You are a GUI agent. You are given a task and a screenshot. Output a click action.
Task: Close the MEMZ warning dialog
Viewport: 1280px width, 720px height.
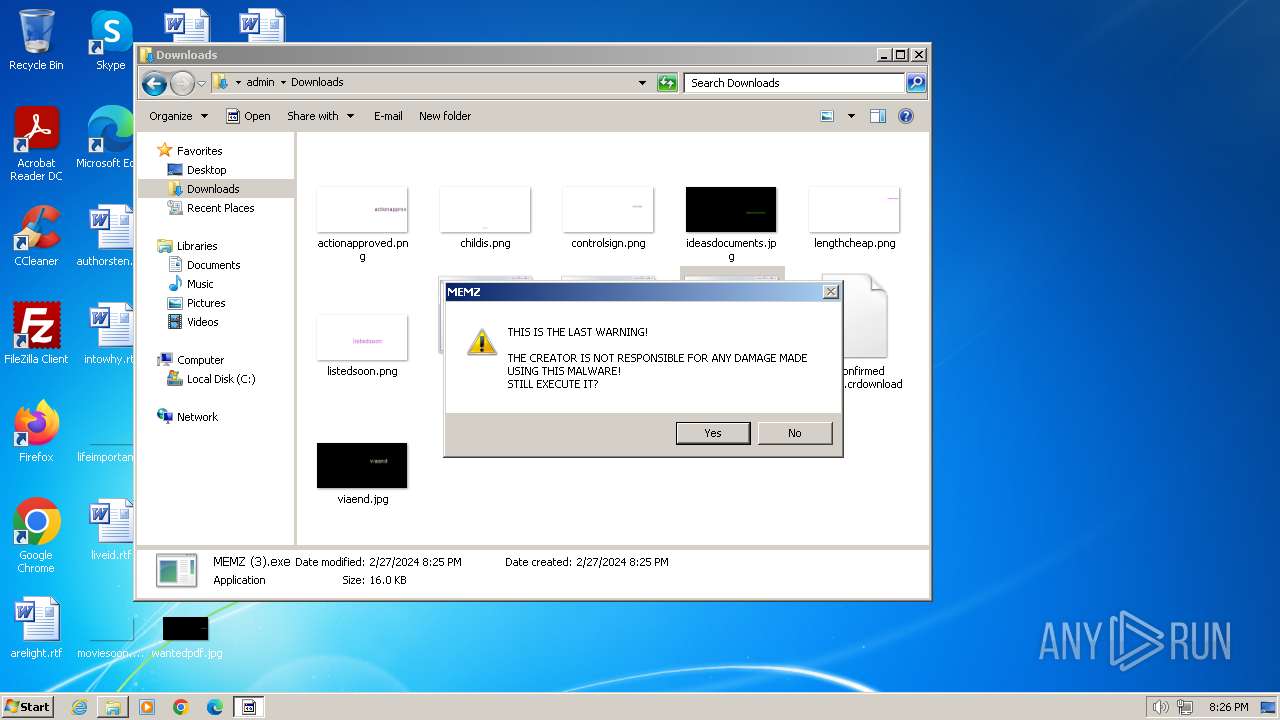click(x=830, y=292)
